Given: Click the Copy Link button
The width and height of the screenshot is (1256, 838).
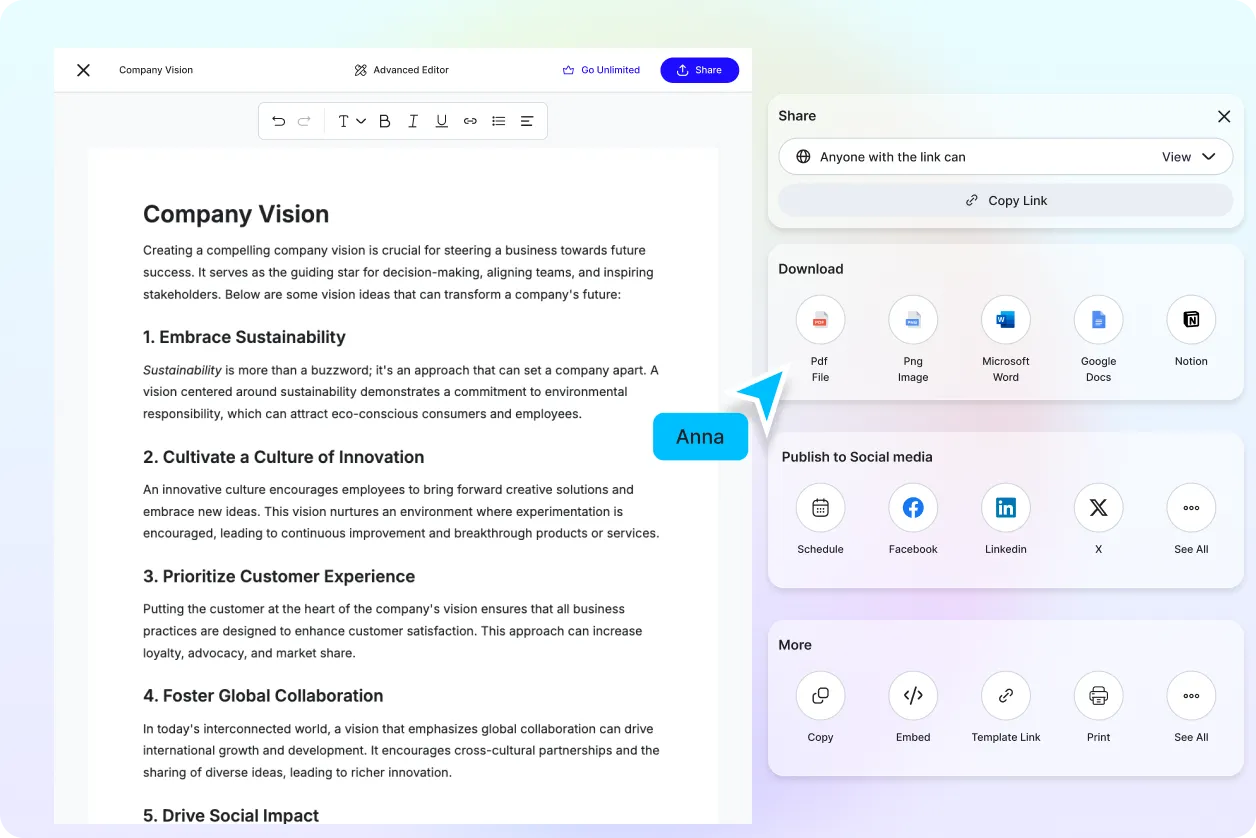Looking at the screenshot, I should (x=1005, y=200).
